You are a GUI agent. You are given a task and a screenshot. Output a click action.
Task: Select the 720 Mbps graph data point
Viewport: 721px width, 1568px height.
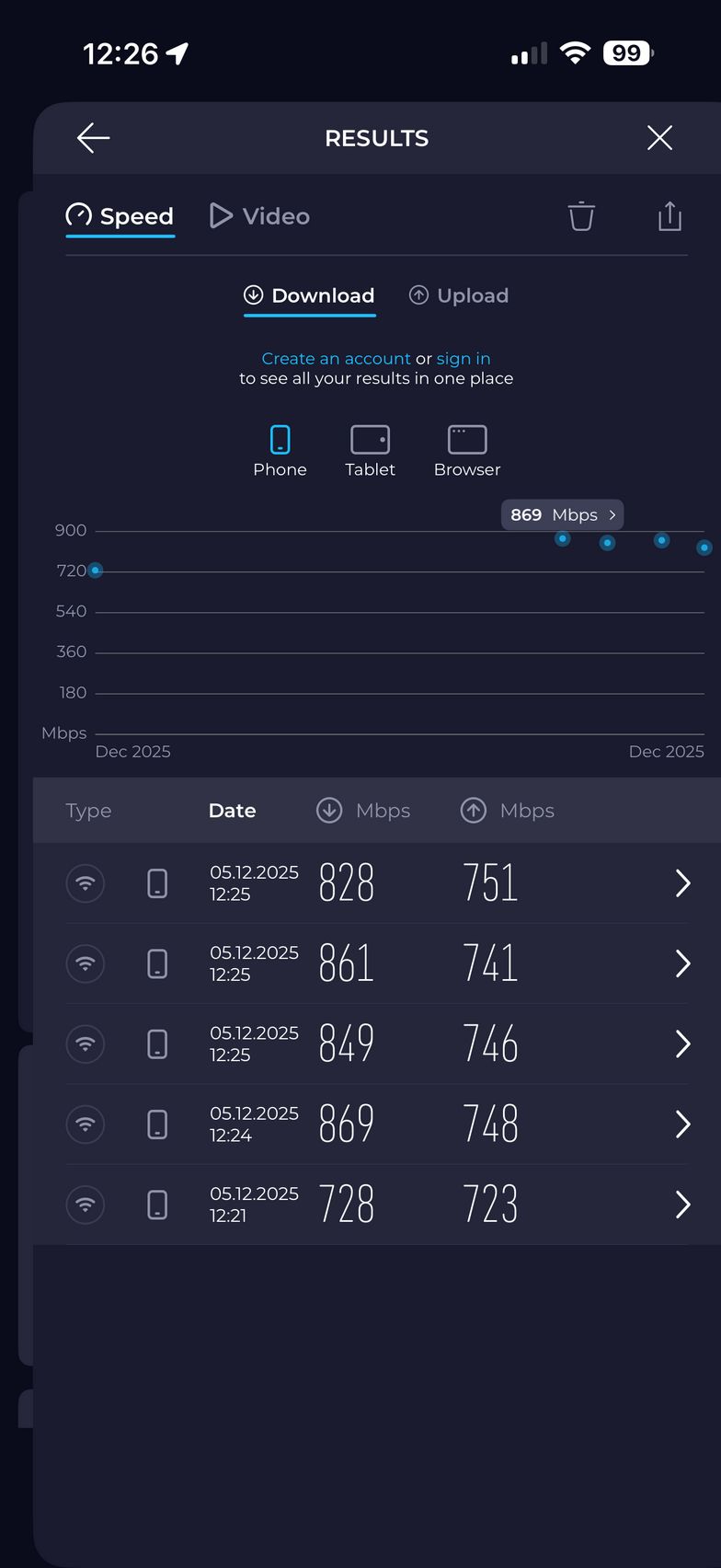tap(95, 571)
